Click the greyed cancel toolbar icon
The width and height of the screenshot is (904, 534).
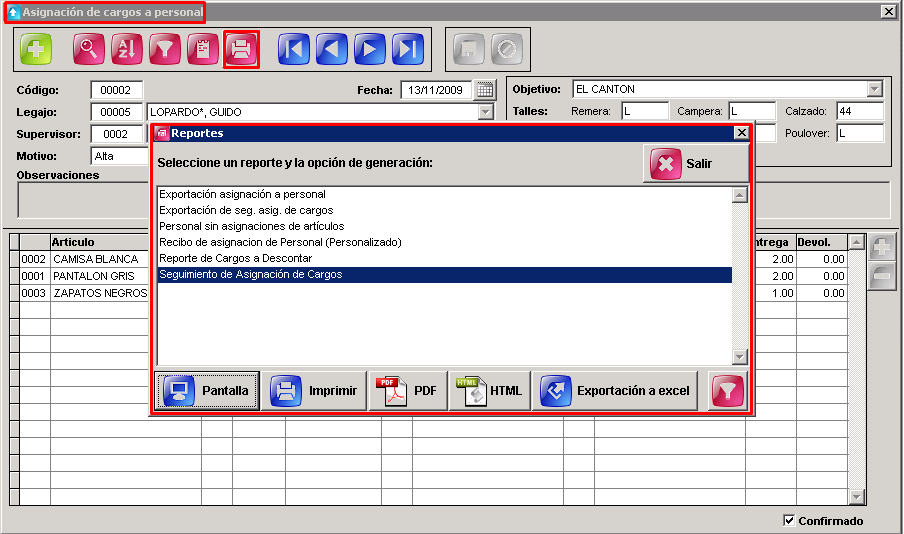[507, 50]
